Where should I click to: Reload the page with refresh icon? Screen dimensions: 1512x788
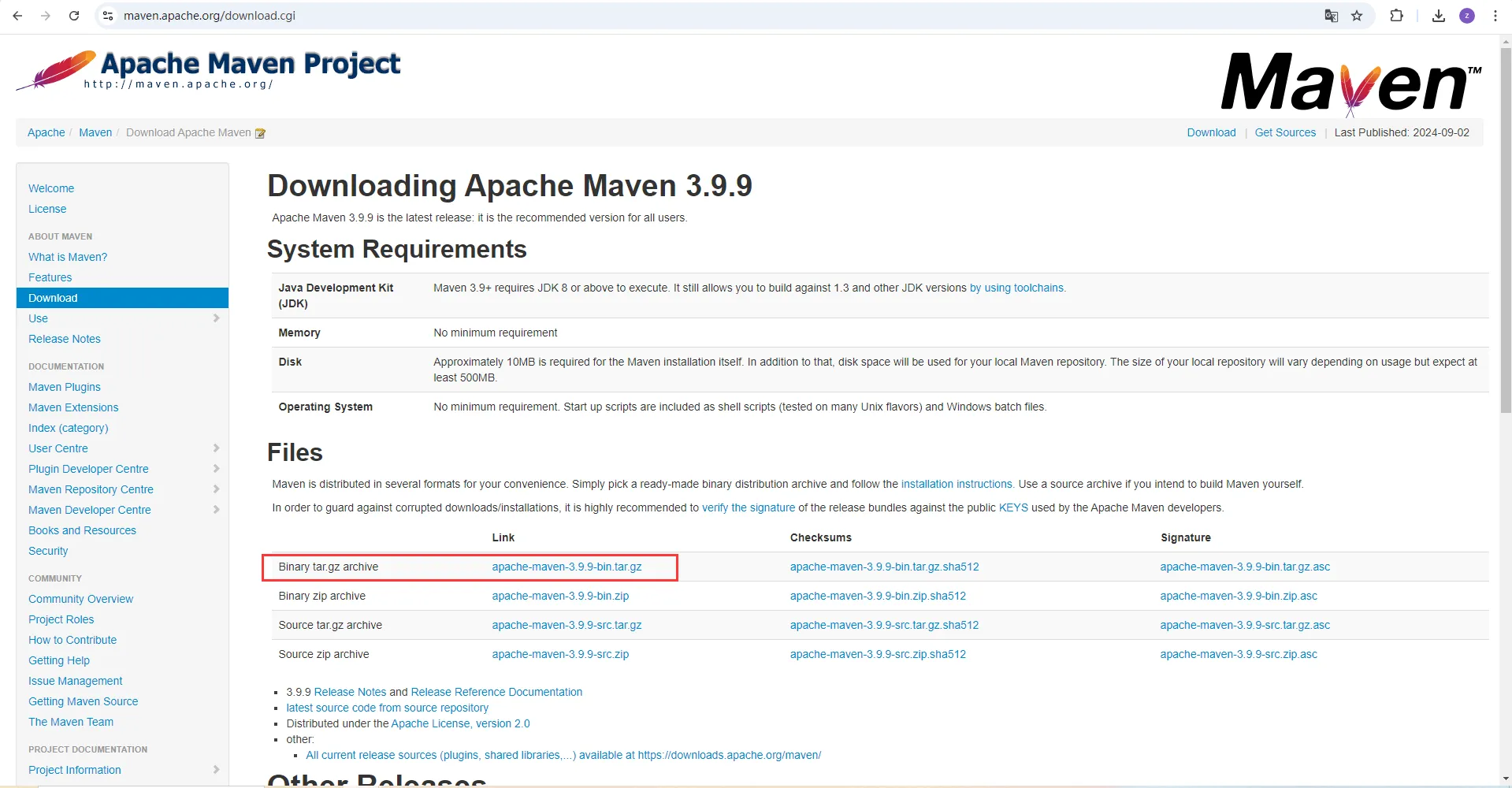point(74,16)
